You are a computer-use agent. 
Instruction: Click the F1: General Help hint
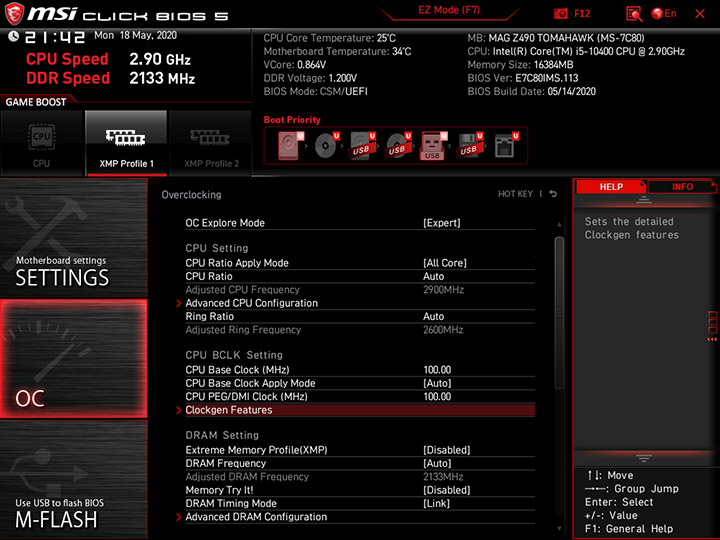pos(629,529)
